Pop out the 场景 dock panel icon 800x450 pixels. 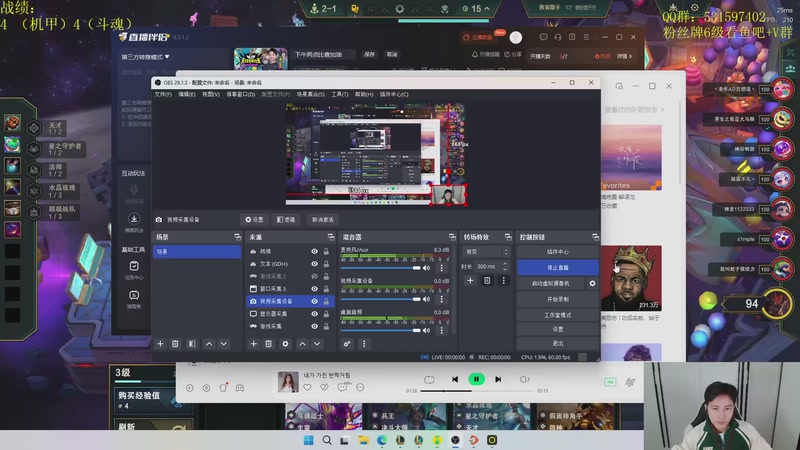(237, 237)
